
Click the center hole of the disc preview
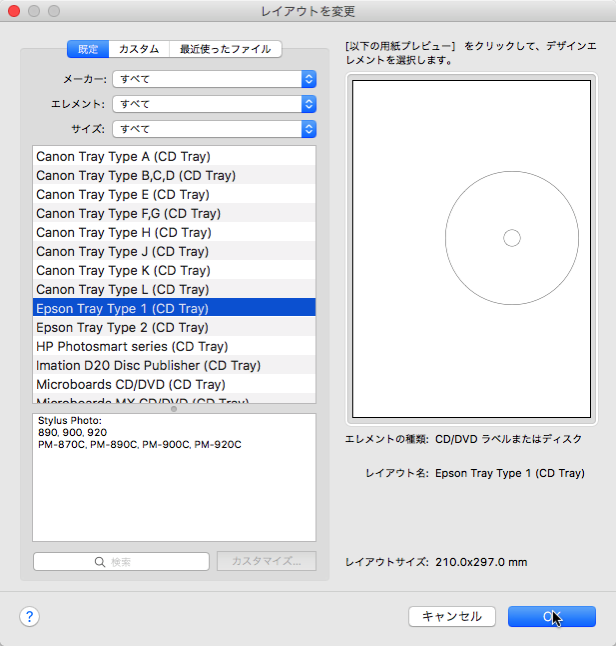[512, 238]
